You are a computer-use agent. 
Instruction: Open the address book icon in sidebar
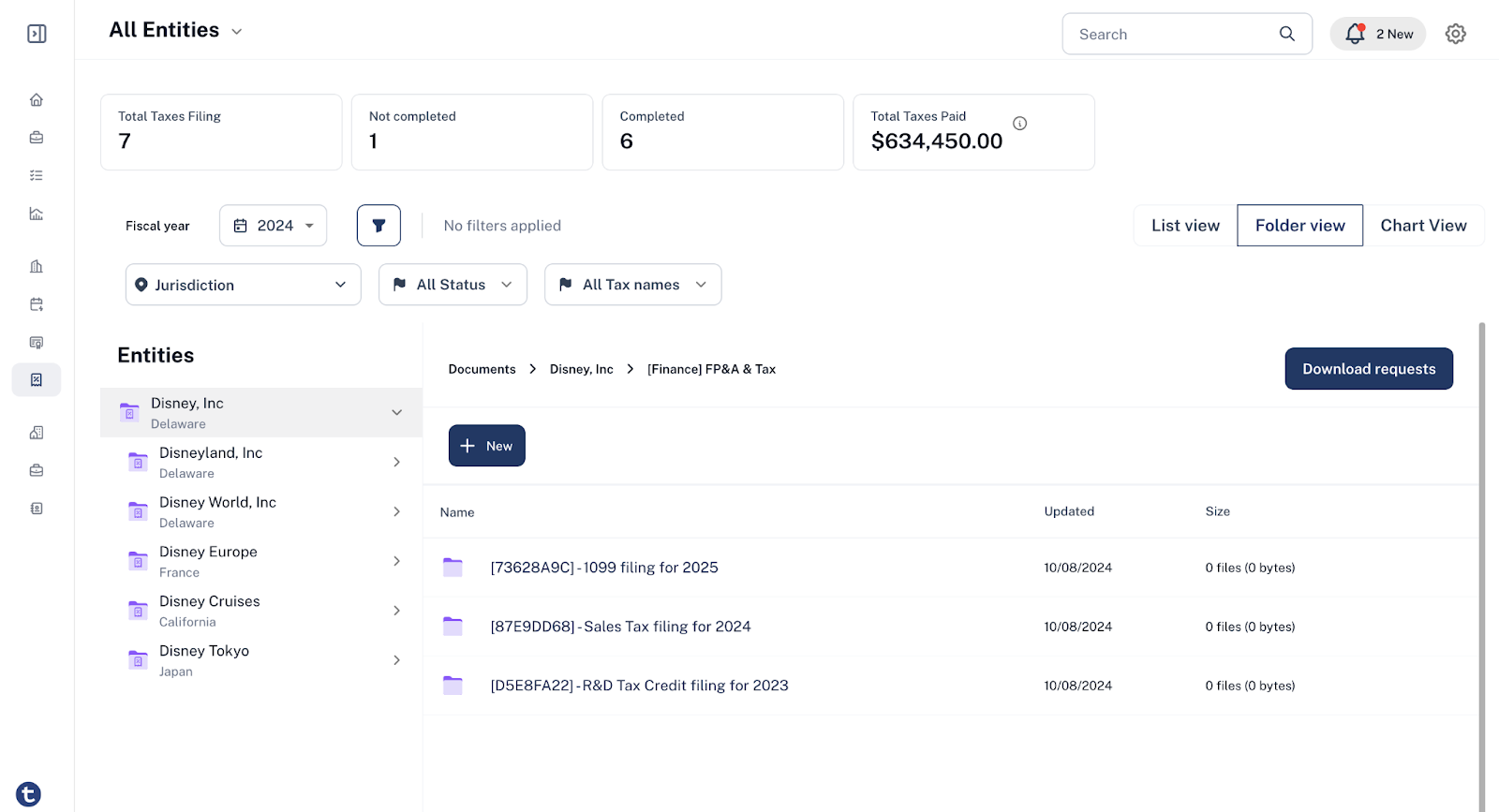pyautogui.click(x=37, y=509)
